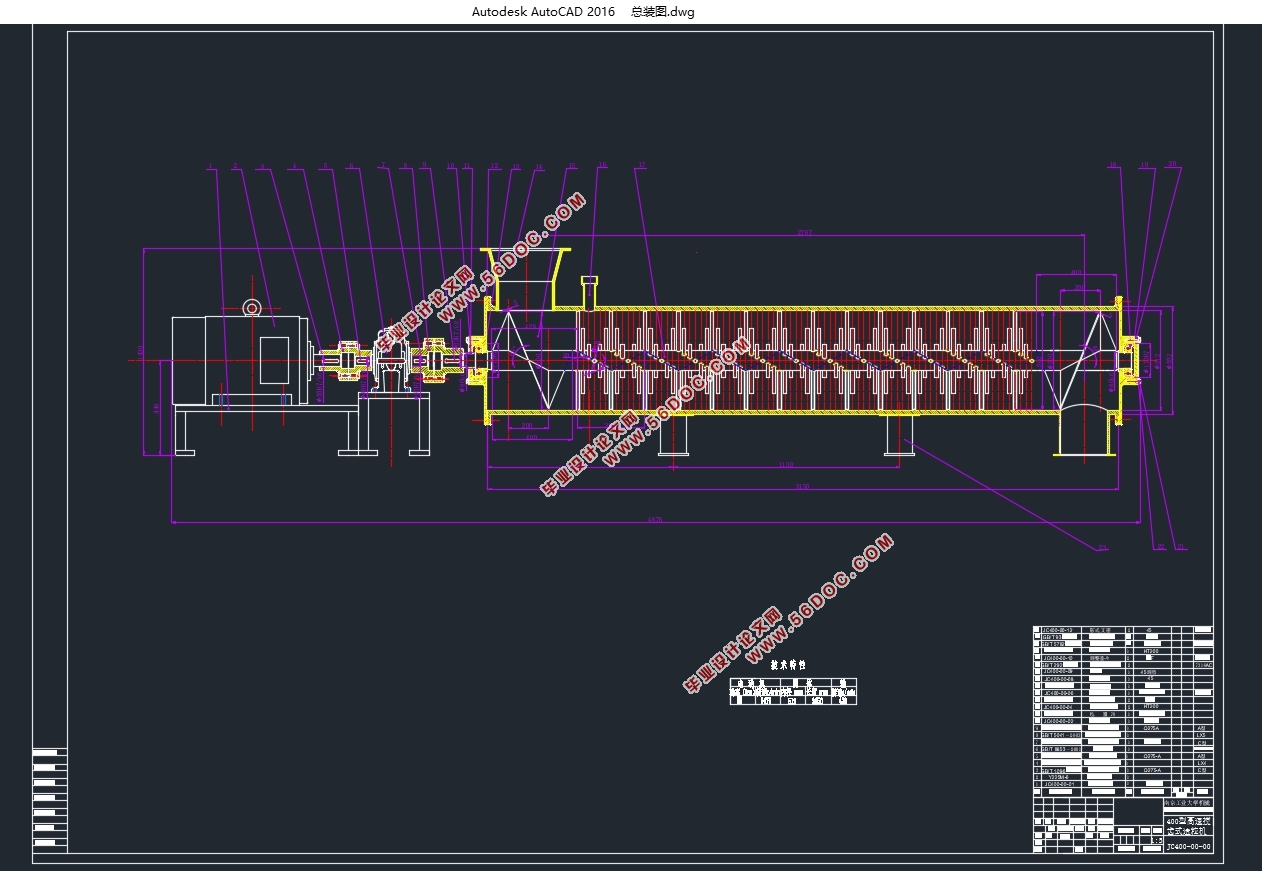Select the 技术特性 heading text
The height and width of the screenshot is (871, 1262).
click(788, 665)
